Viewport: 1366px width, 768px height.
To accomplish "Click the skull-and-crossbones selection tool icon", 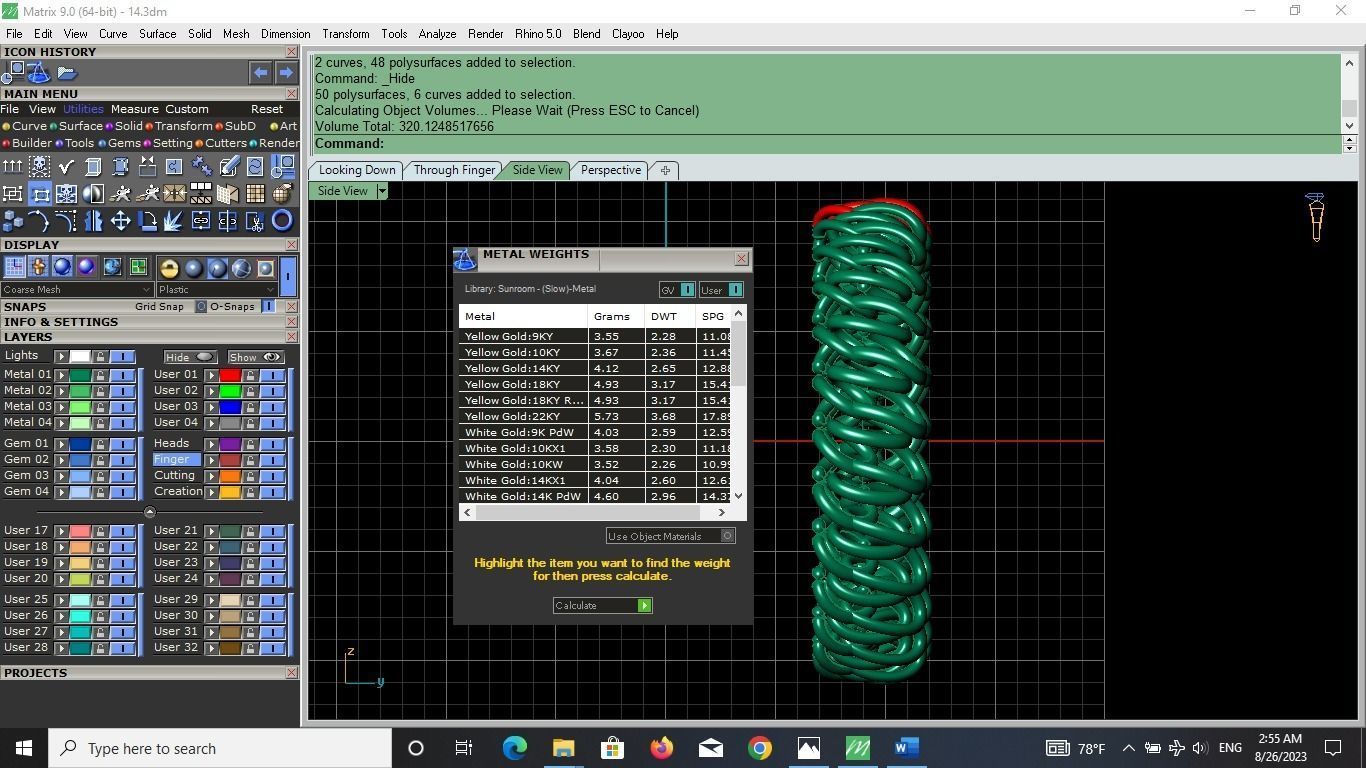I will click(40, 166).
